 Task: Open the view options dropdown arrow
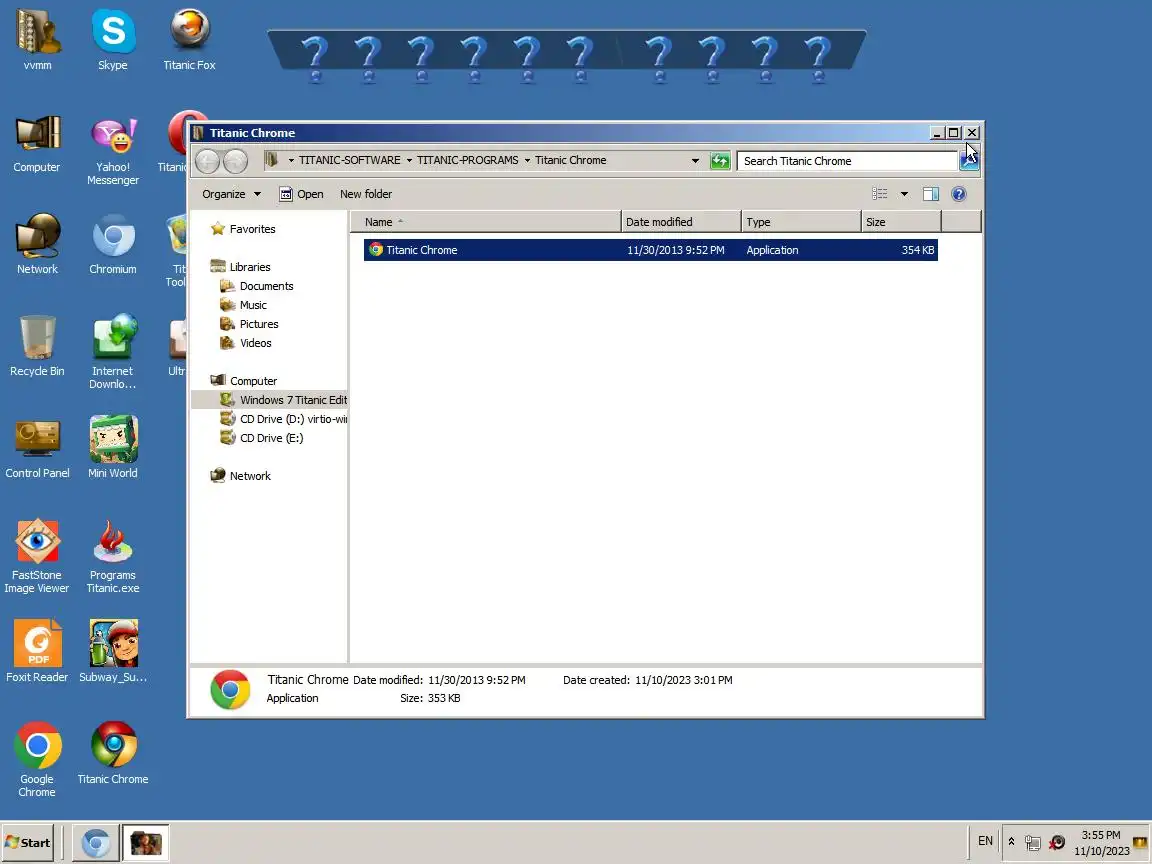904,194
